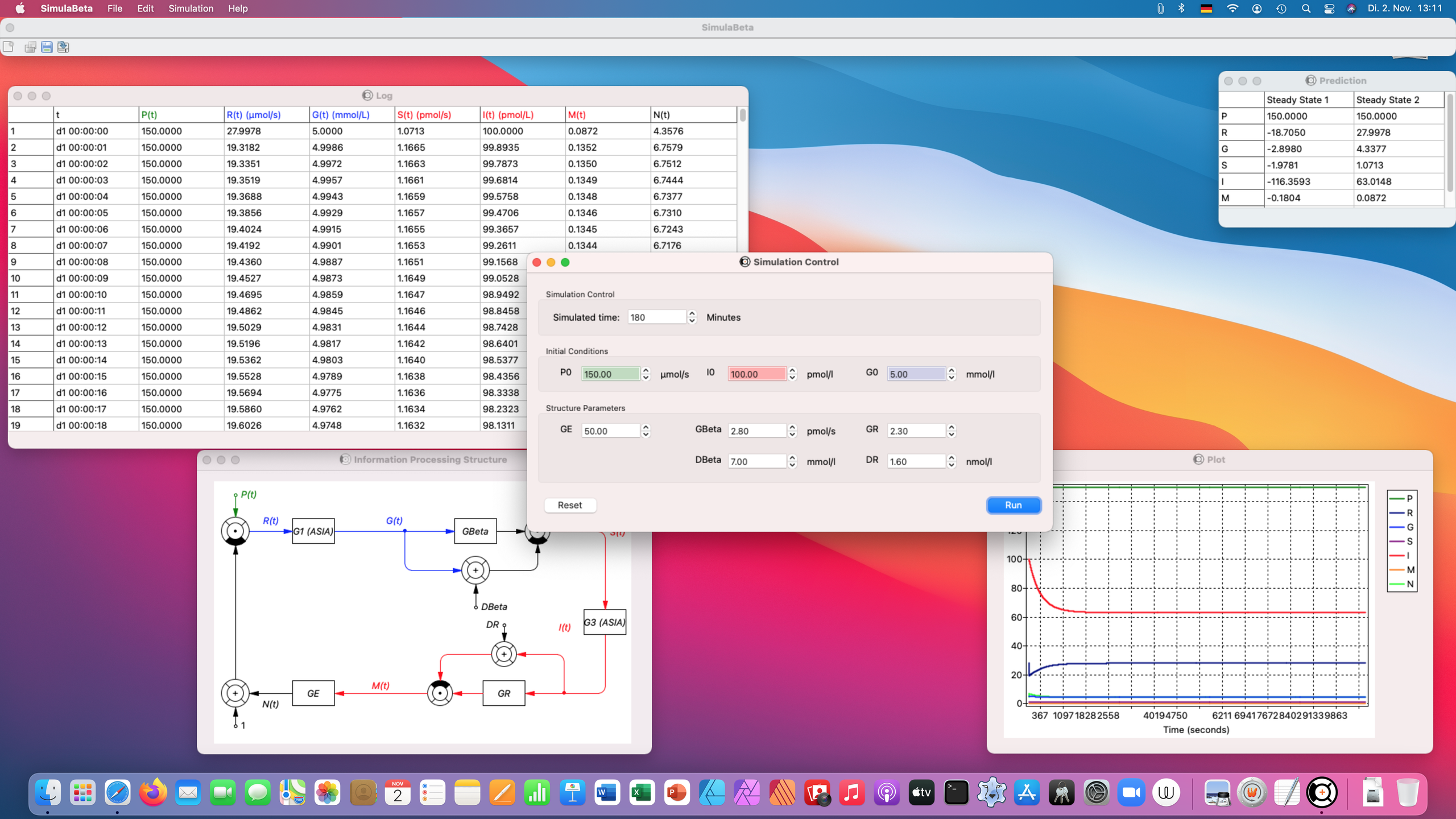Open Zoom from the Dock
This screenshot has width=1456, height=819.
(1131, 792)
